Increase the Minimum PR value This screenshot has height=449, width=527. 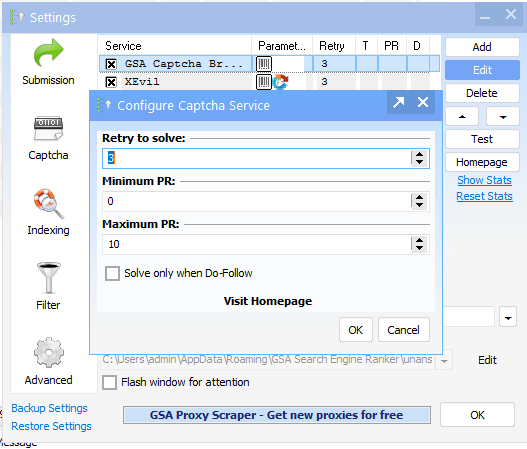point(419,197)
